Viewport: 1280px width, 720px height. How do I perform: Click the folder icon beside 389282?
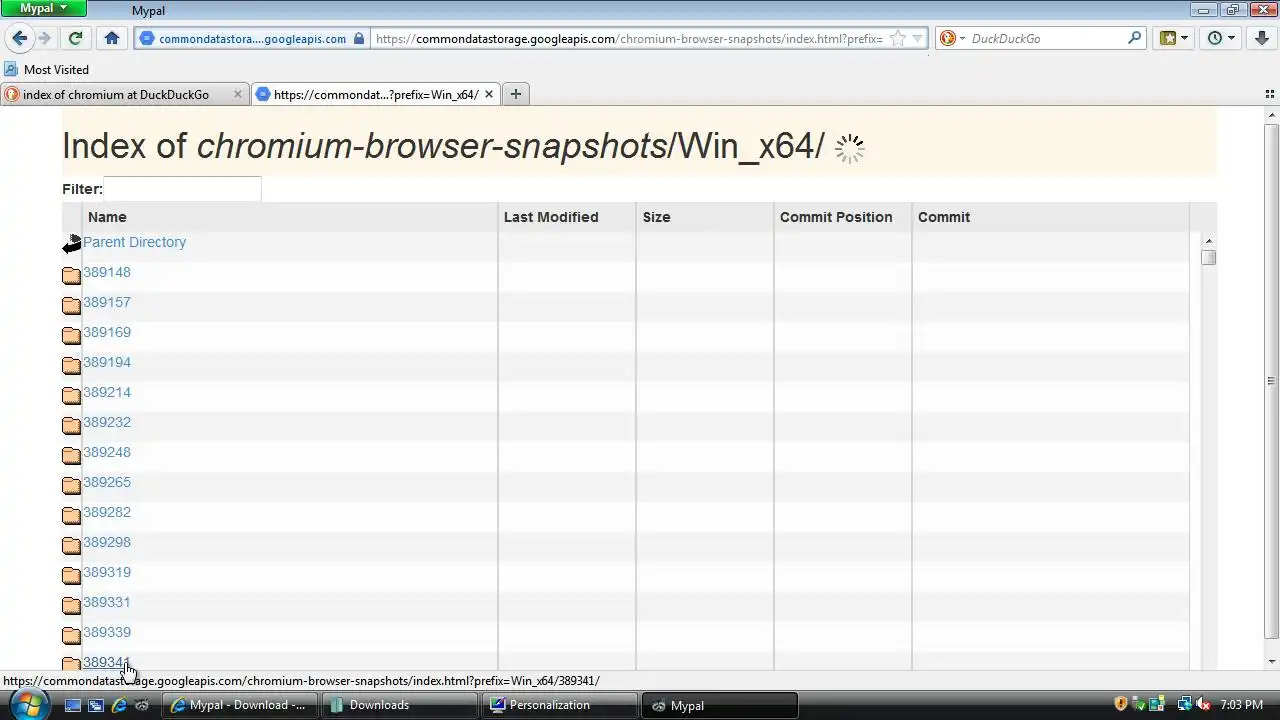72,515
